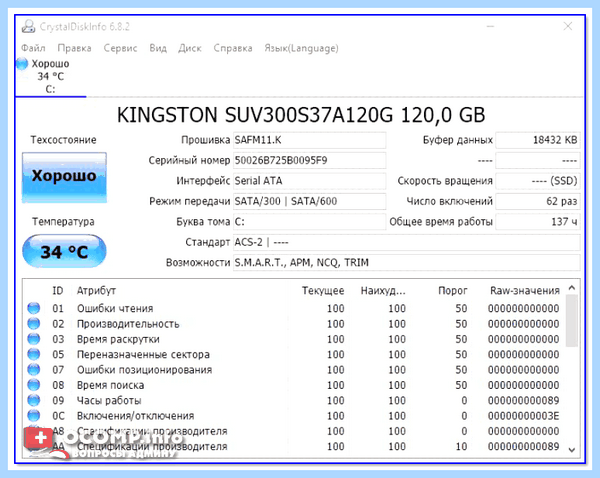Open the Вид menu
The width and height of the screenshot is (600, 478).
(158, 48)
